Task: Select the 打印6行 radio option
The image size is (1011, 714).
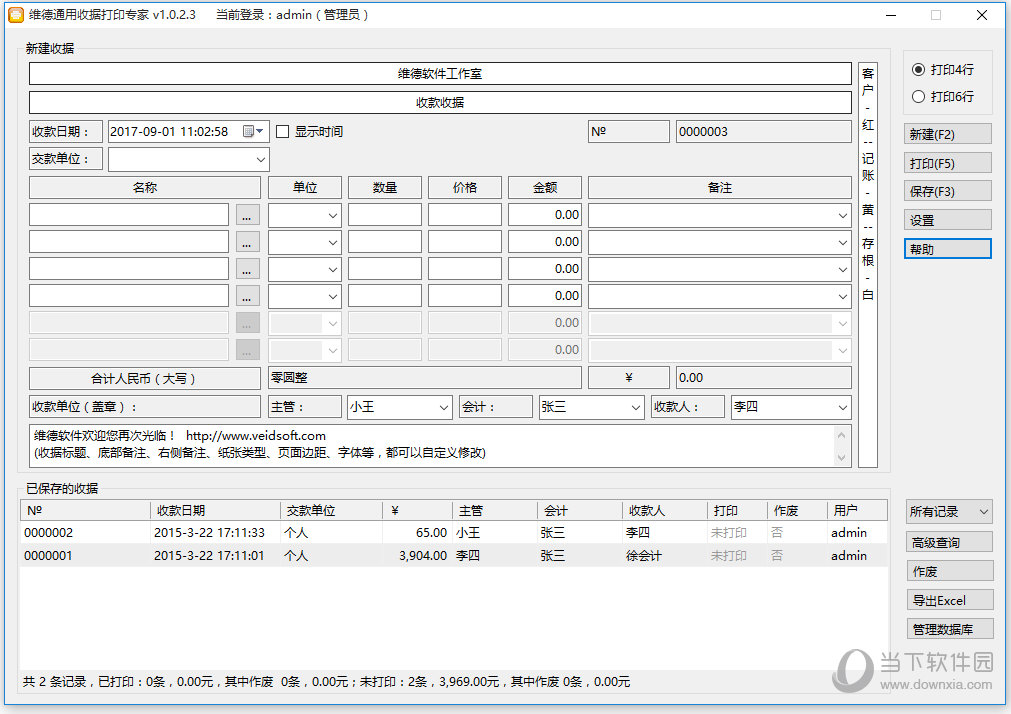Action: coord(918,97)
